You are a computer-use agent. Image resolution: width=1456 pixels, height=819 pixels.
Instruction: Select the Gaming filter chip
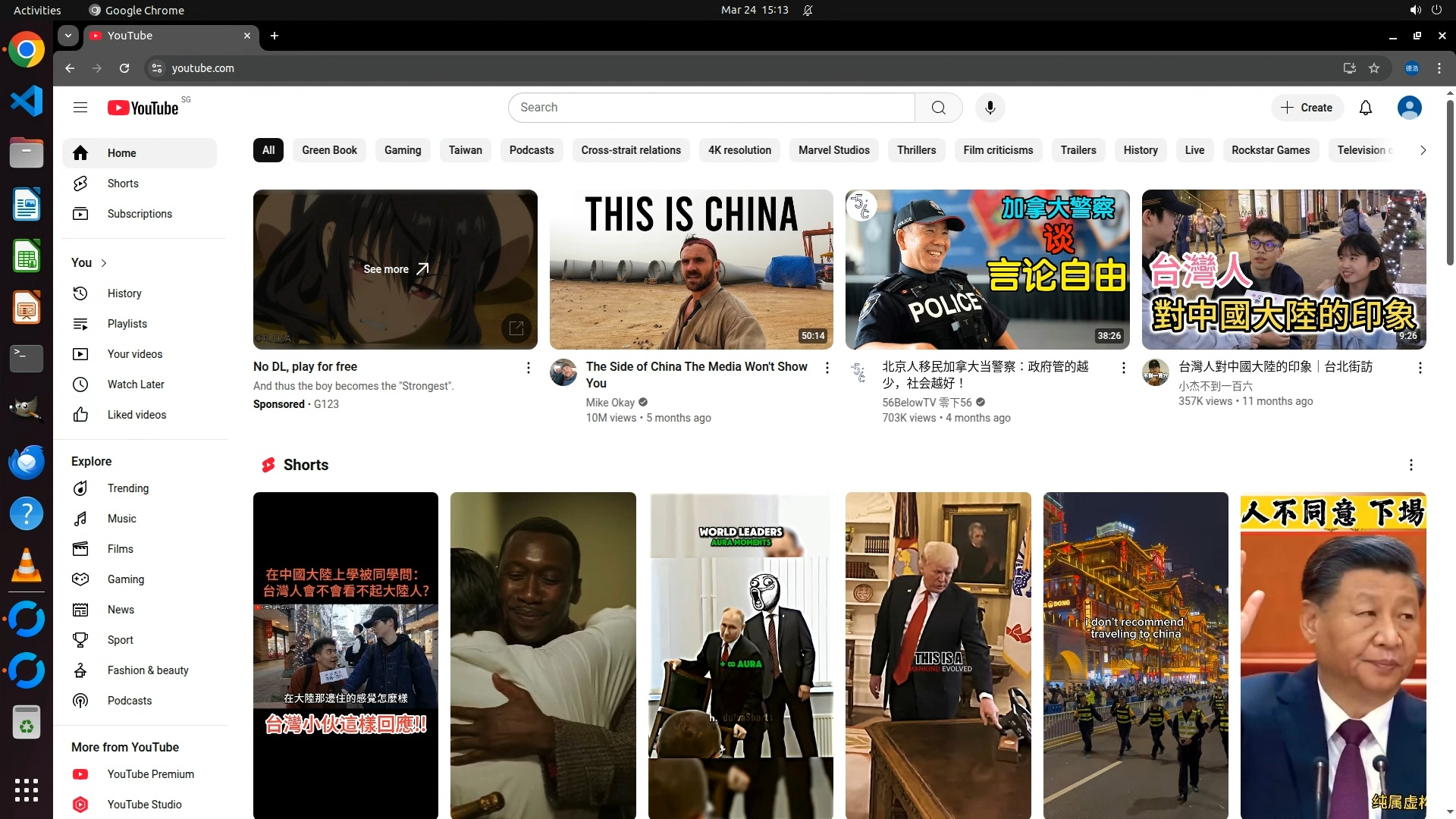tap(402, 150)
